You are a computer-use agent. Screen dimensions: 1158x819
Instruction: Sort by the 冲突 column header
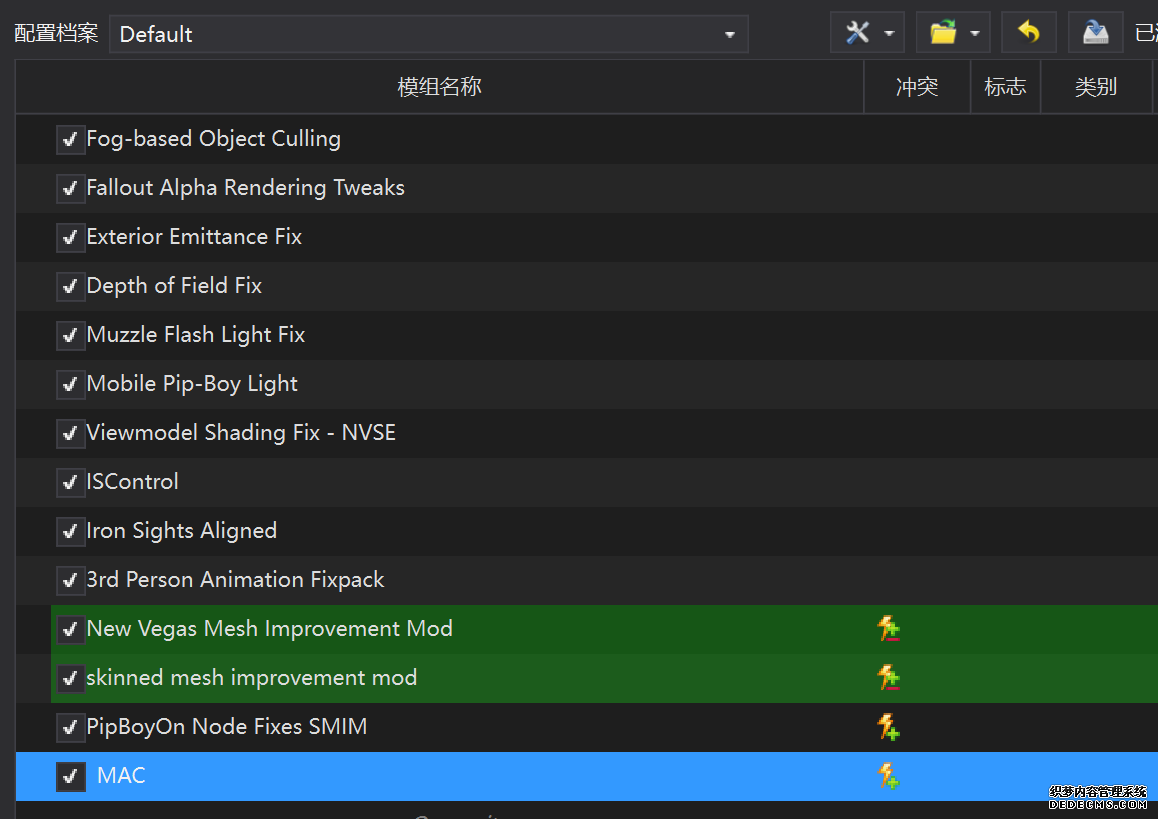[916, 87]
